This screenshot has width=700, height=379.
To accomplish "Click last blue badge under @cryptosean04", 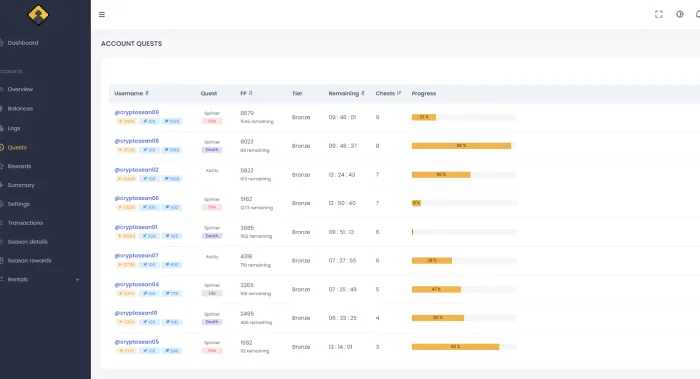I will (x=171, y=293).
